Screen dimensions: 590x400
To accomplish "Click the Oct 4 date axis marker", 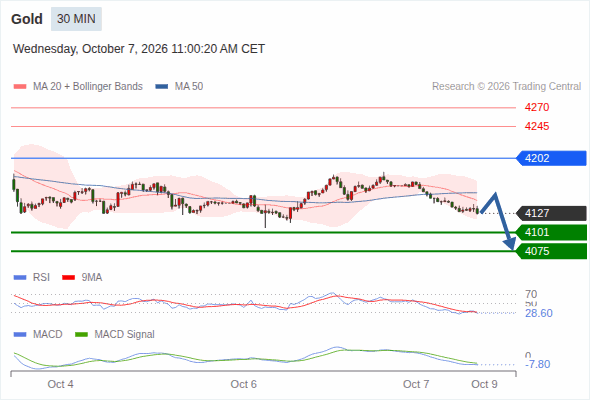I will point(60,384).
